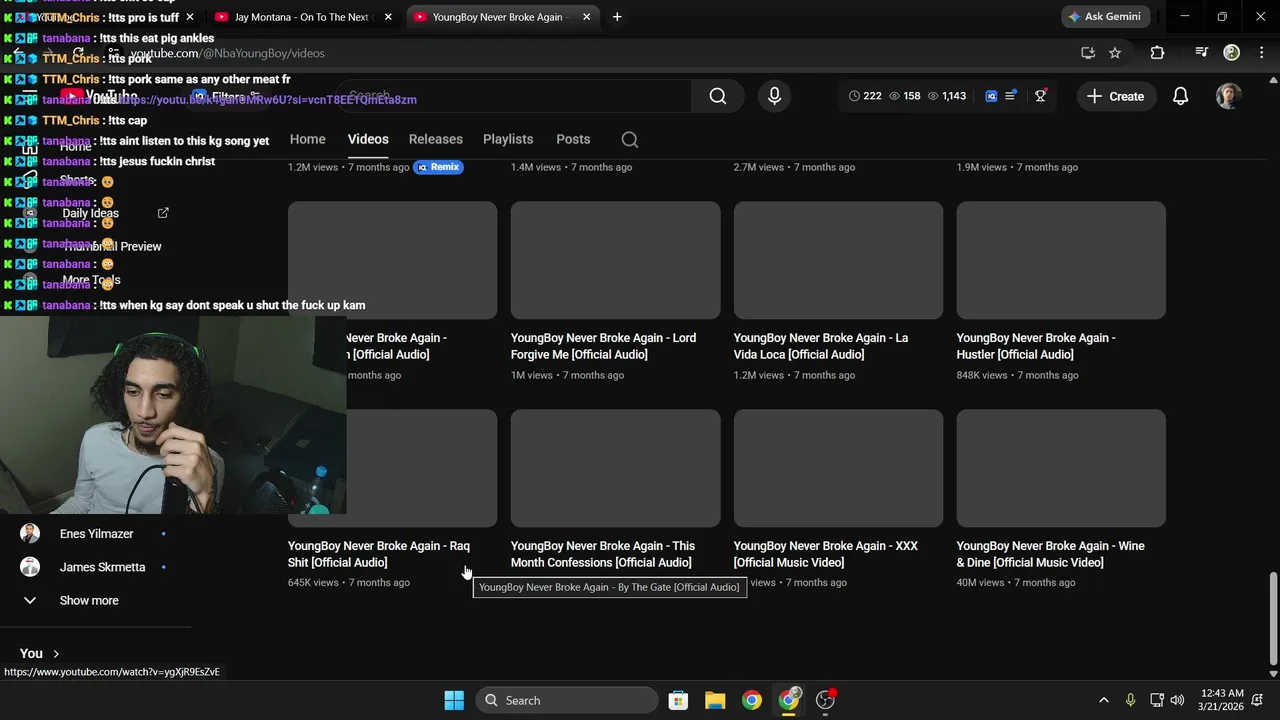Open the This Month Confessions video thumbnail
This screenshot has height=720, width=1280.
(x=615, y=468)
